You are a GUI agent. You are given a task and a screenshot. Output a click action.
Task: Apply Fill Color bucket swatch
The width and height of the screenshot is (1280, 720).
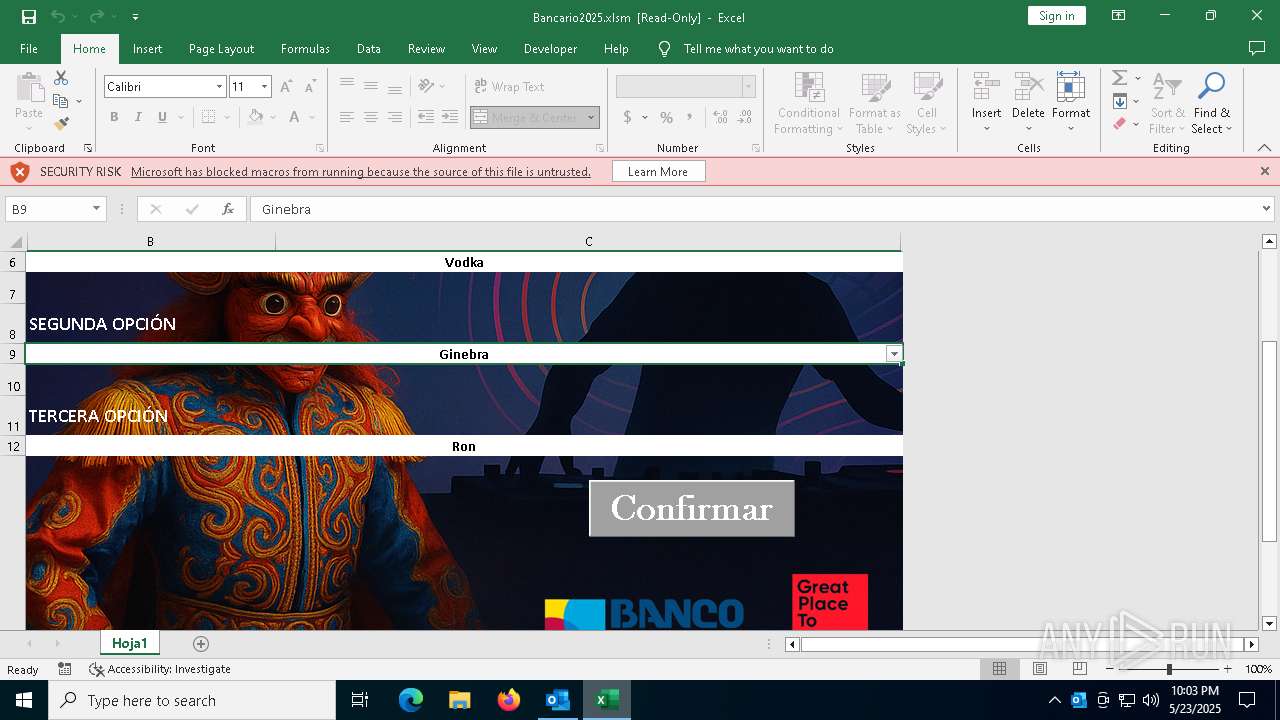tap(256, 117)
